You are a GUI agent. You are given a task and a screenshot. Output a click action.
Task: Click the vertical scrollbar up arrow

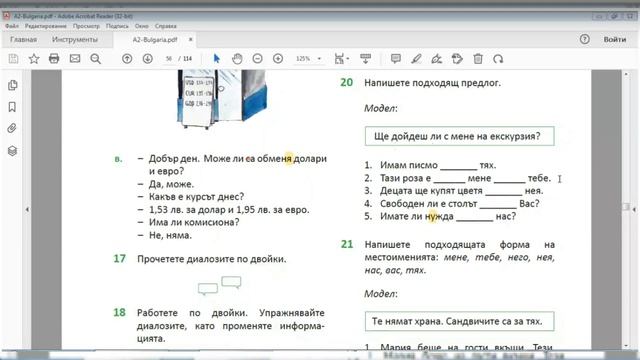tap(626, 74)
